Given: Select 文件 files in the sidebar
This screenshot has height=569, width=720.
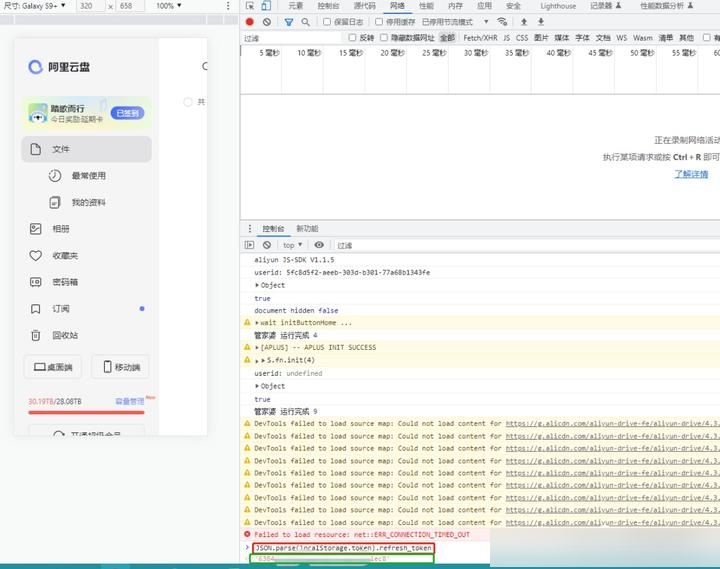Looking at the screenshot, I should (x=86, y=149).
